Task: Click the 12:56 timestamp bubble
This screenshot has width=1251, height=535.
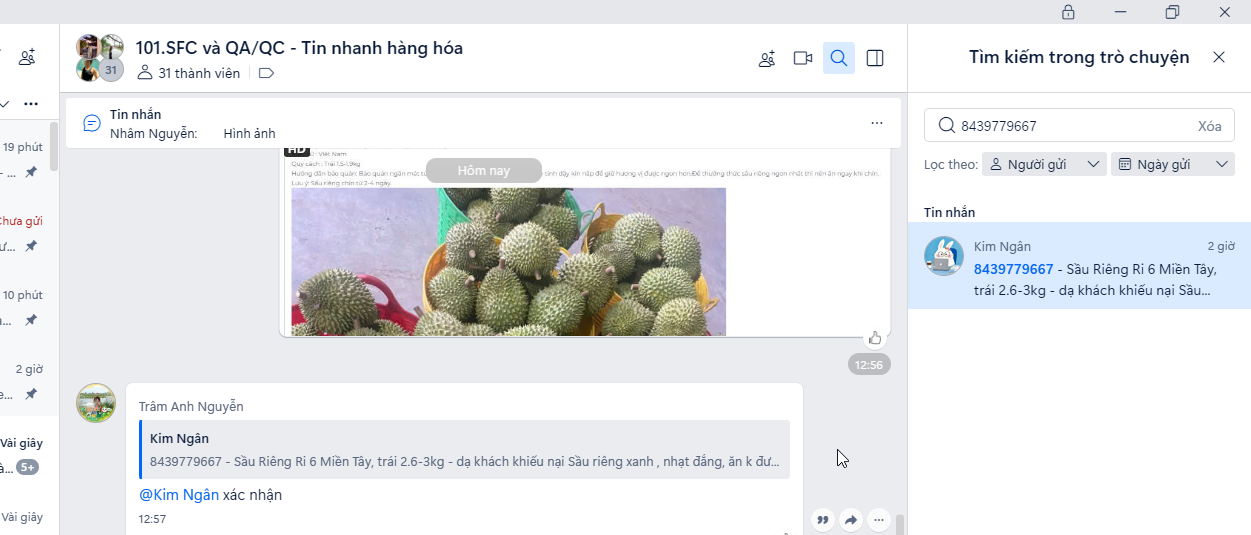Action: tap(869, 365)
